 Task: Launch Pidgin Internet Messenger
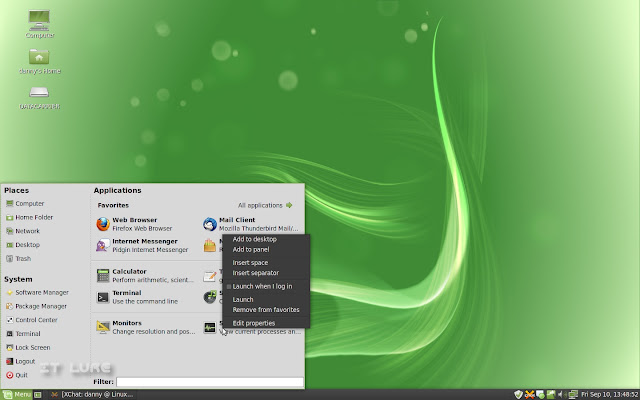(x=142, y=245)
